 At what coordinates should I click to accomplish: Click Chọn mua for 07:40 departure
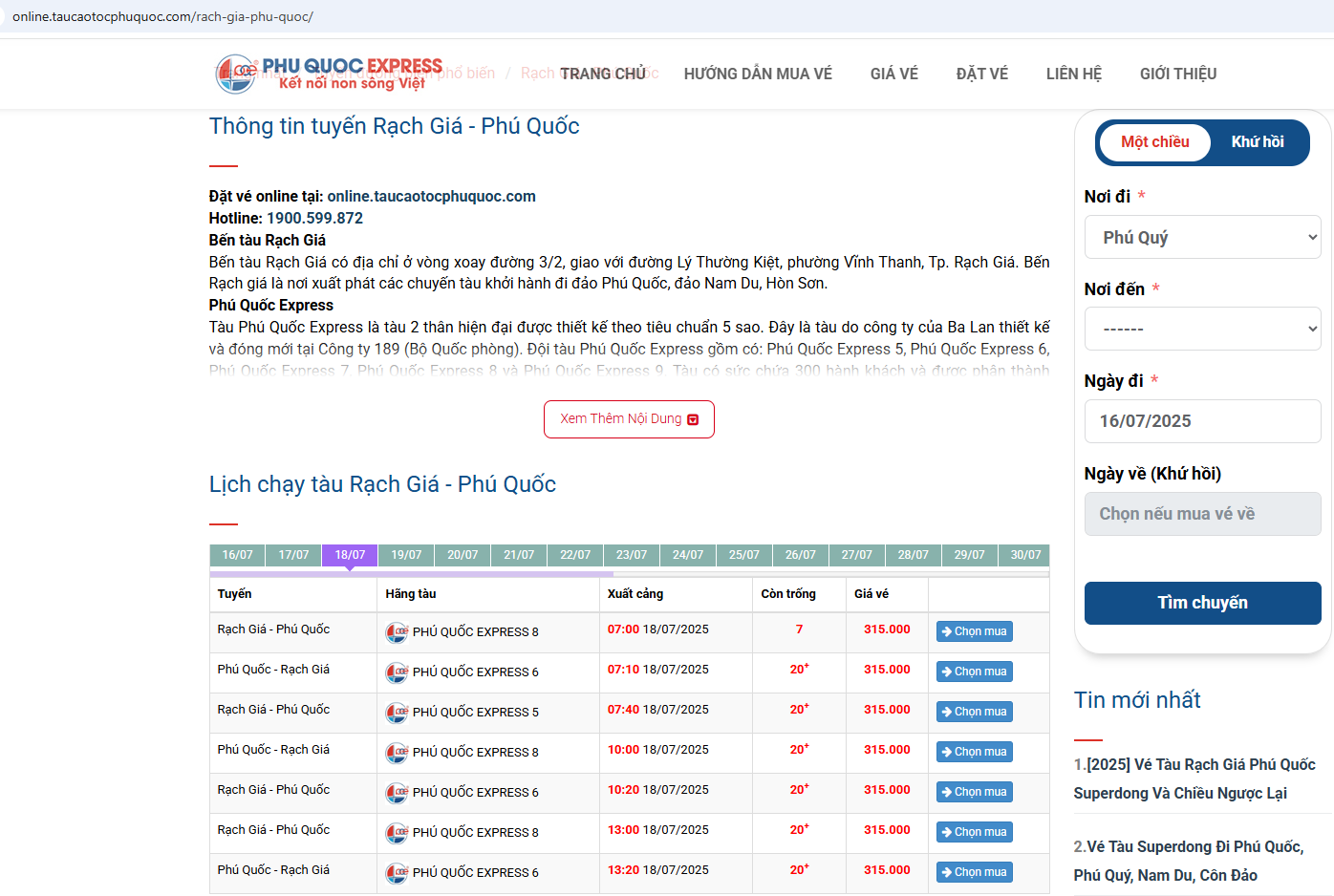(x=974, y=712)
